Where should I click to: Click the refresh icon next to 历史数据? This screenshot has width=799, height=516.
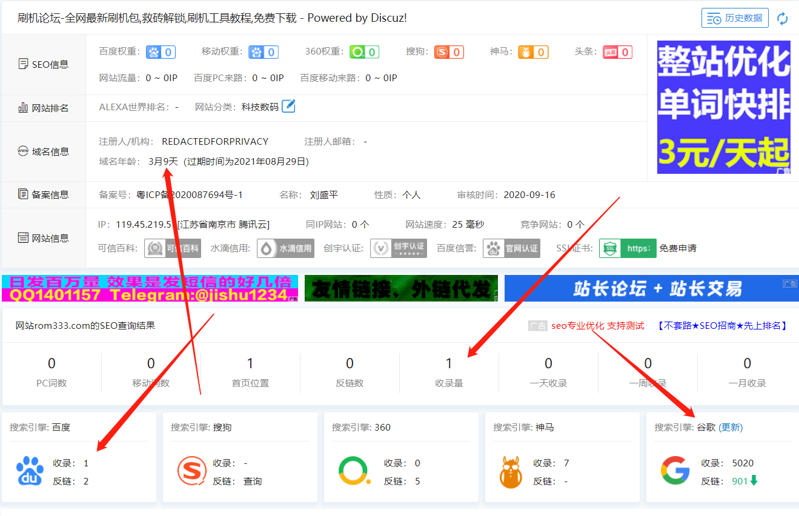782,18
